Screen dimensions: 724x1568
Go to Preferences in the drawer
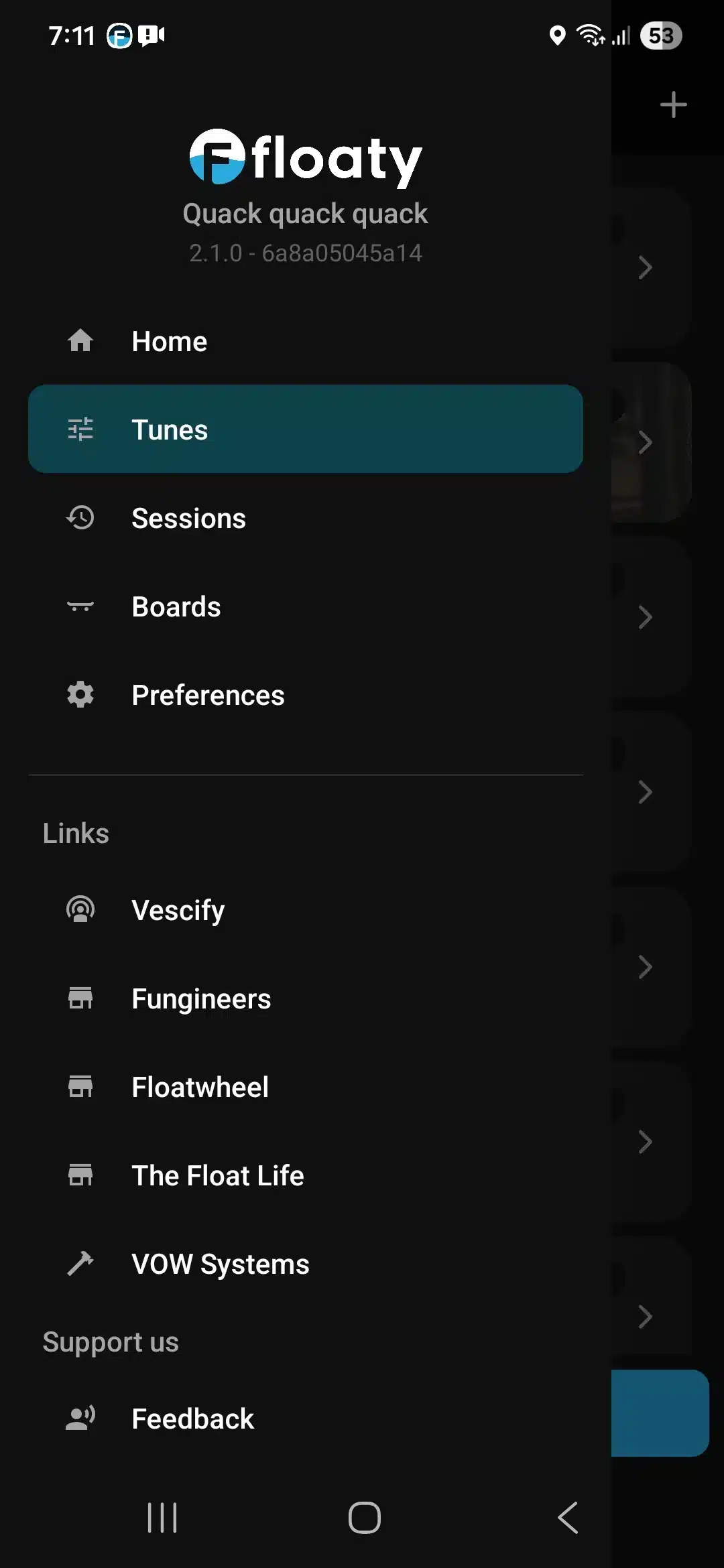click(x=208, y=695)
